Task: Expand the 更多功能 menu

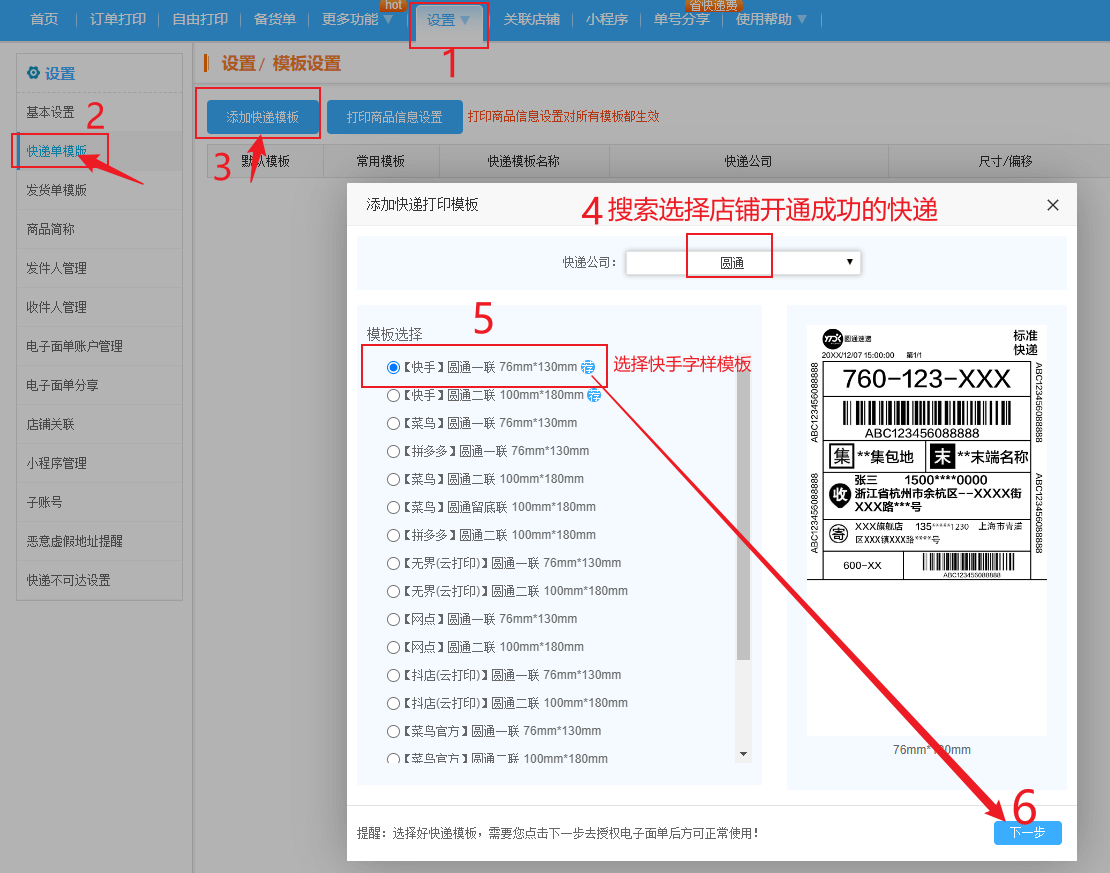Action: click(x=357, y=19)
